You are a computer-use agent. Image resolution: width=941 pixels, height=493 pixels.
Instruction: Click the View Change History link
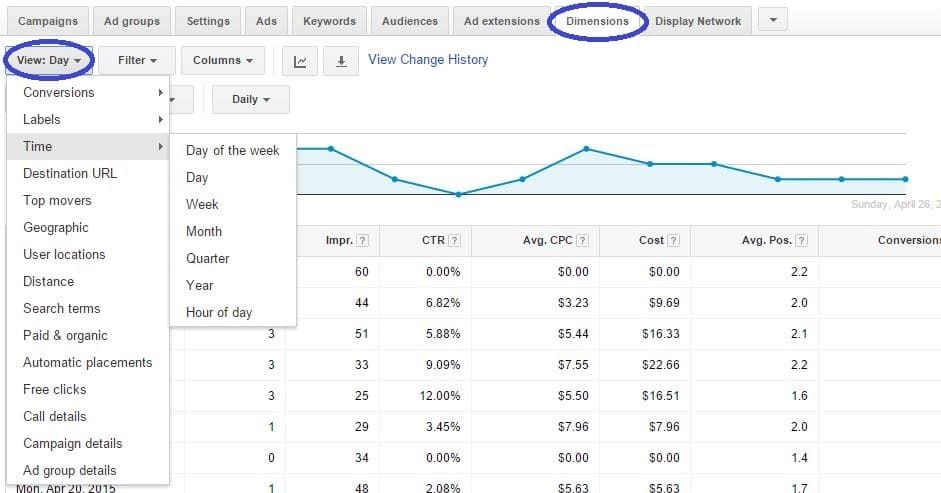pyautogui.click(x=428, y=59)
